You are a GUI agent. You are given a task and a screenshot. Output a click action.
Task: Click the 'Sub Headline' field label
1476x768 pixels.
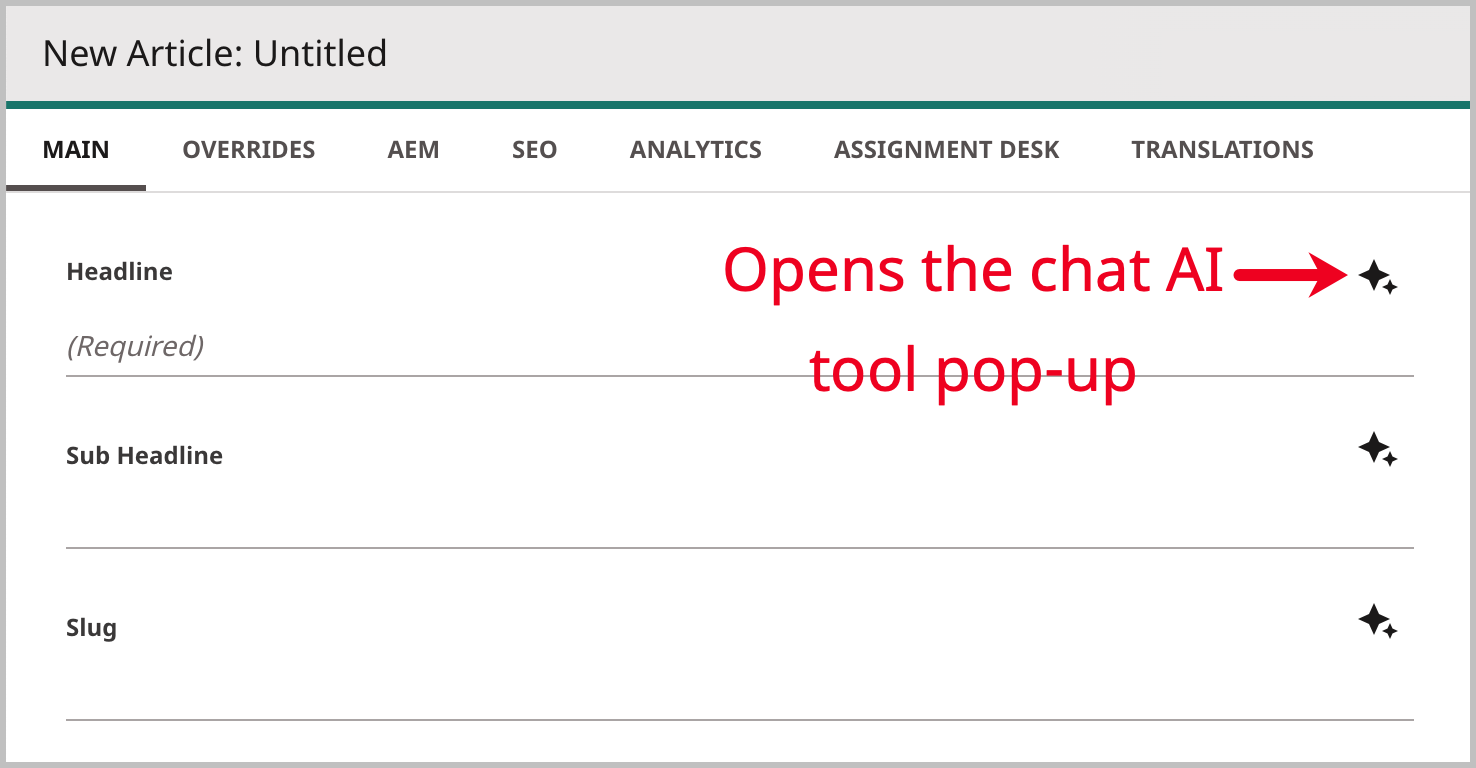pyautogui.click(x=145, y=456)
